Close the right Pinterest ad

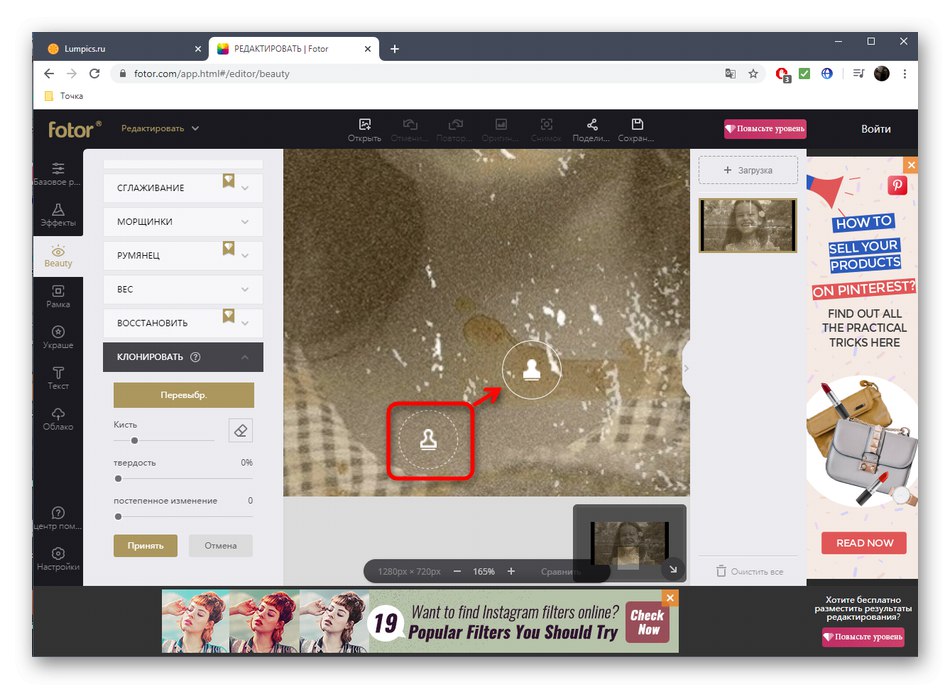point(911,165)
